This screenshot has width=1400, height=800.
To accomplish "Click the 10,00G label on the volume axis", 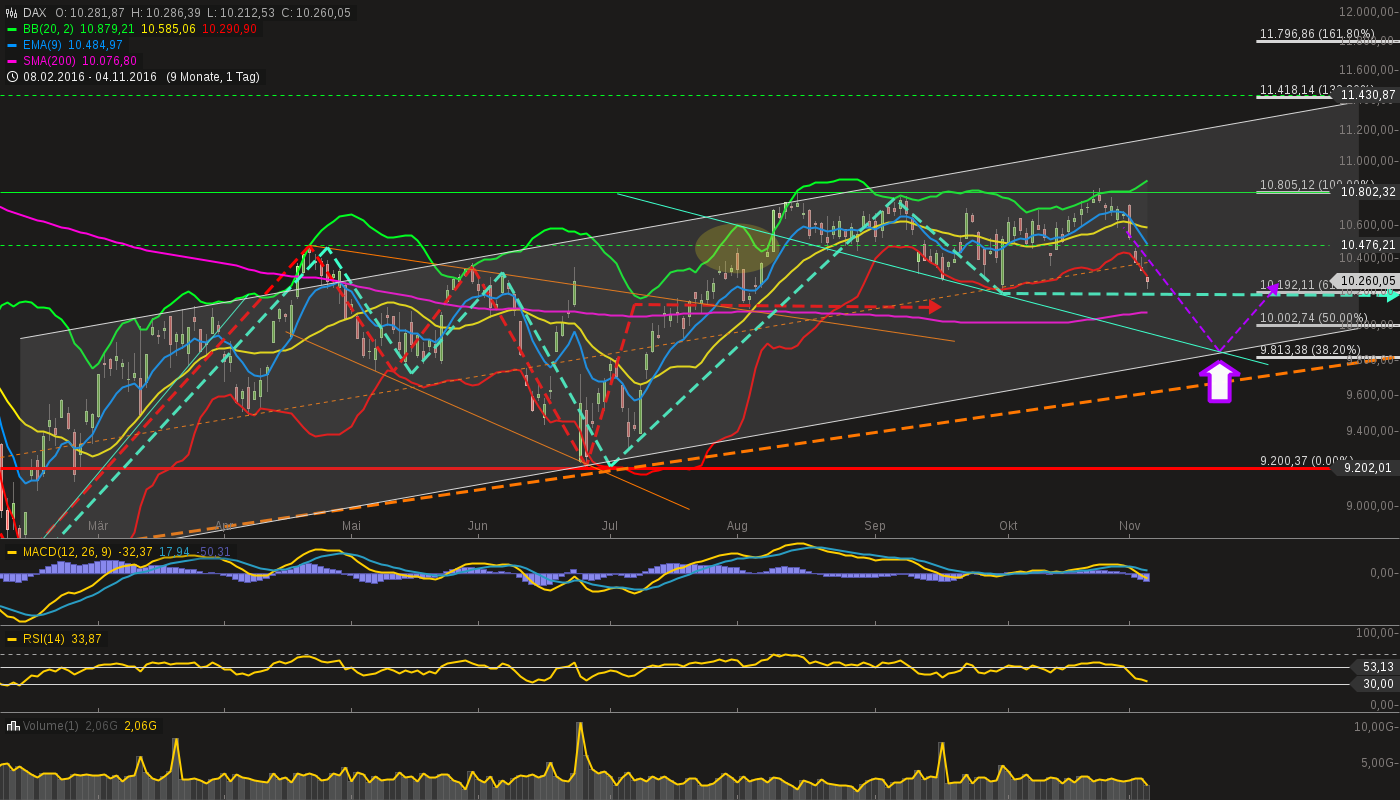I will coord(1376,726).
